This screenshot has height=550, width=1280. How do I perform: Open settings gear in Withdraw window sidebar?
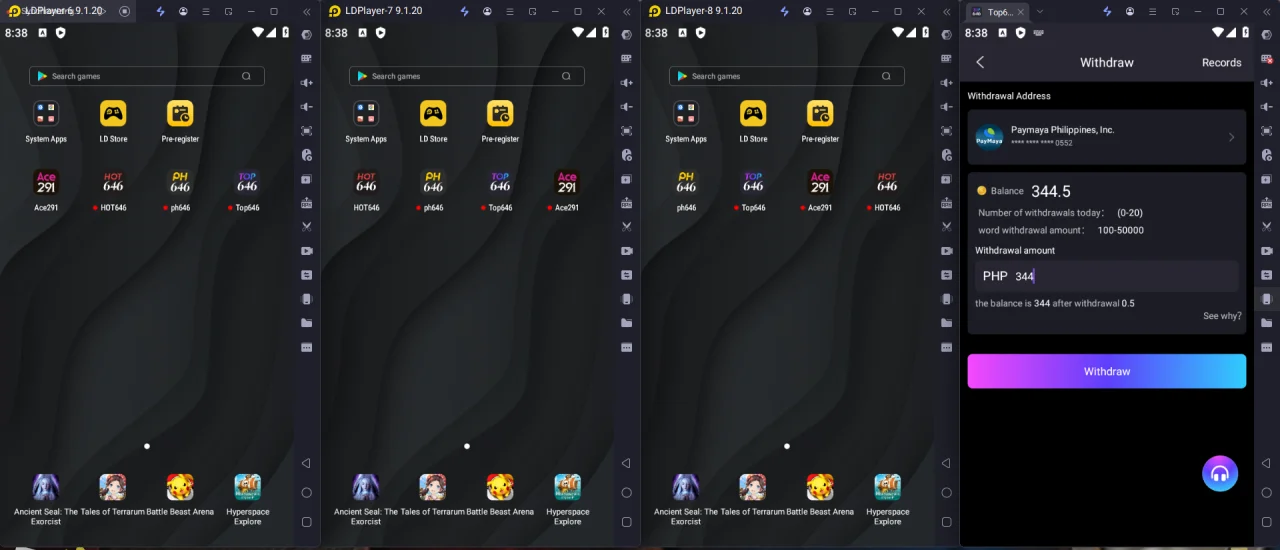[x=1267, y=35]
